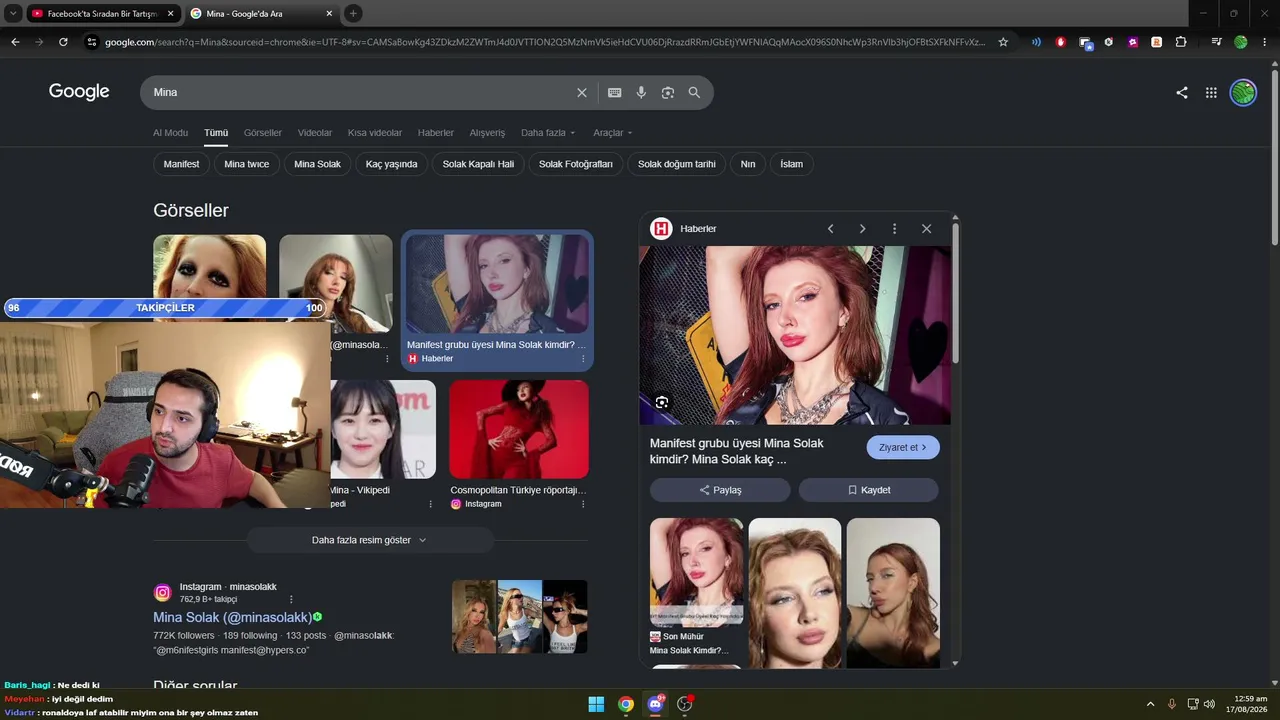Switch to the Facebook'ta Sıradan Bir Tartışma tab
Viewport: 1280px width, 720px height.
coord(103,14)
